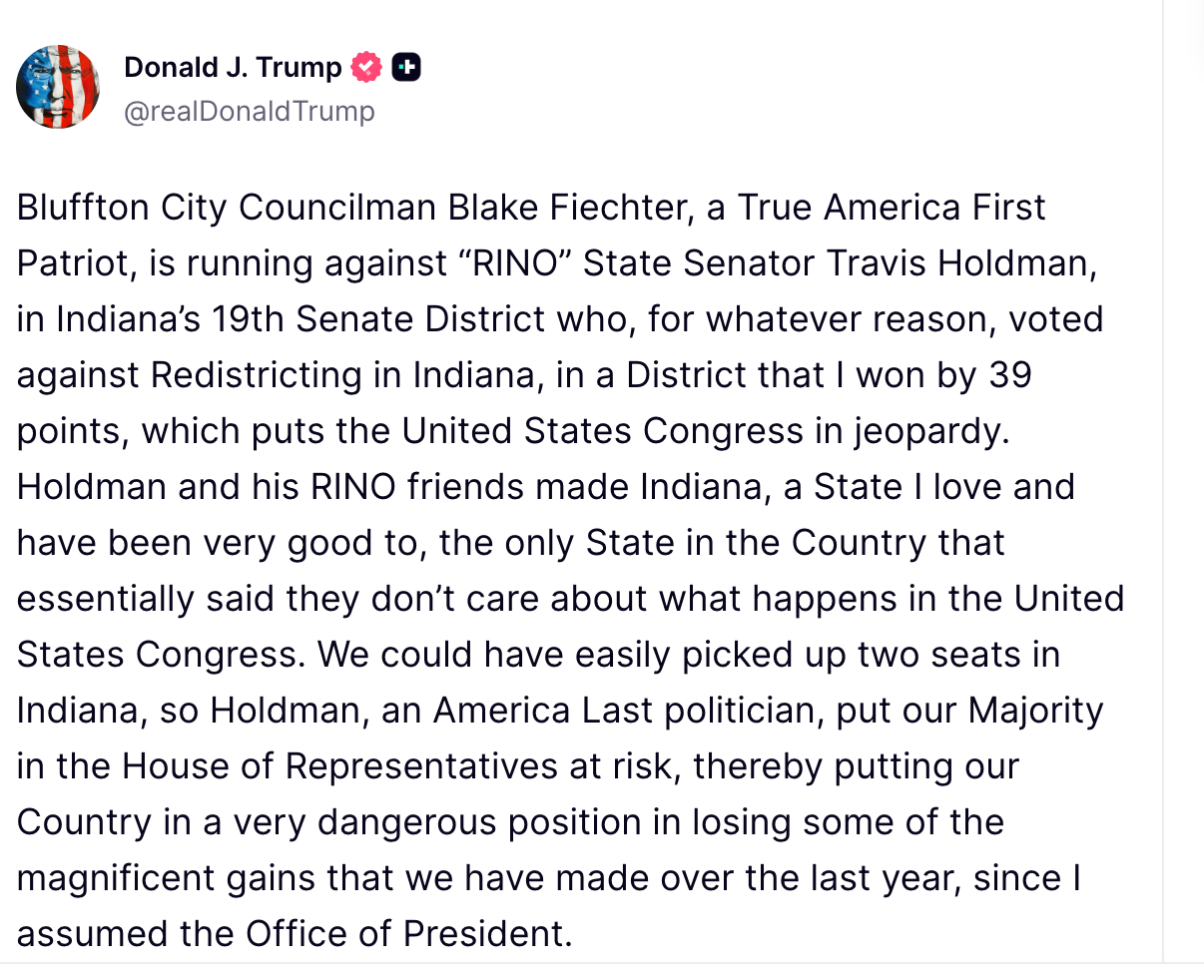Image resolution: width=1204 pixels, height=980 pixels.
Task: Click the words "Travis Holdman" in the post
Action: pyautogui.click(x=960, y=263)
